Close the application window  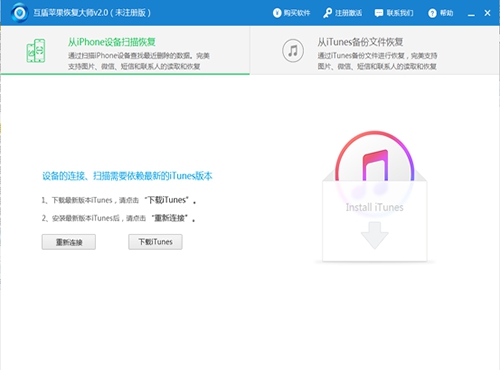(x=487, y=13)
